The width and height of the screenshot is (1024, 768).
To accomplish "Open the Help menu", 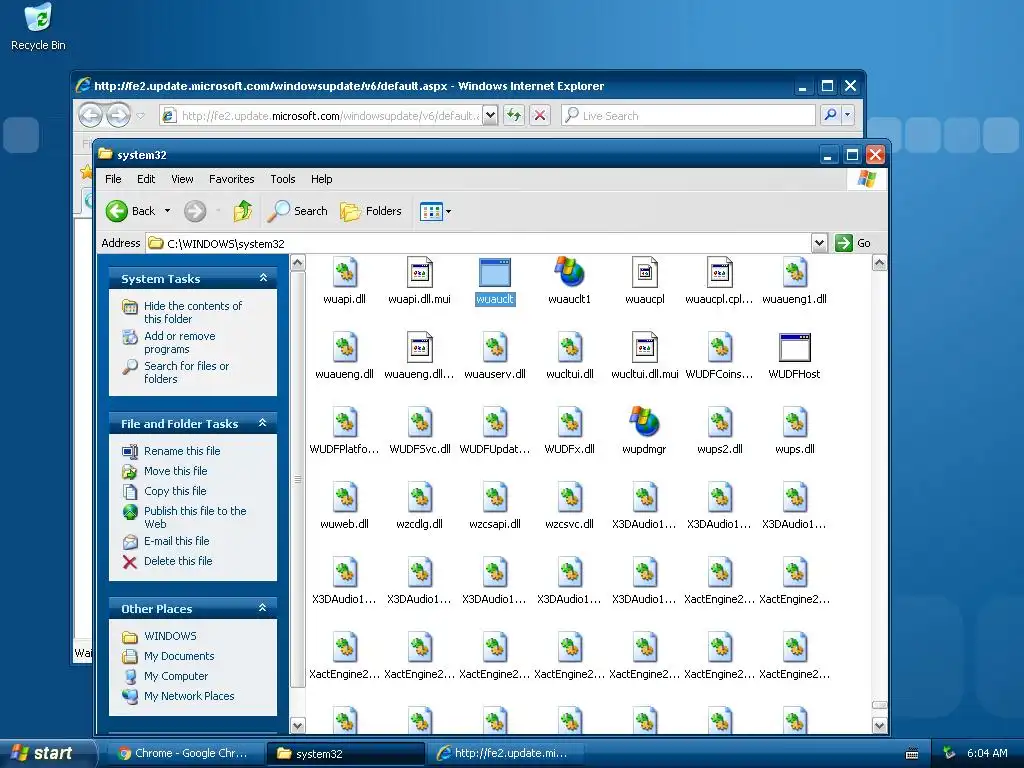I will (x=321, y=179).
